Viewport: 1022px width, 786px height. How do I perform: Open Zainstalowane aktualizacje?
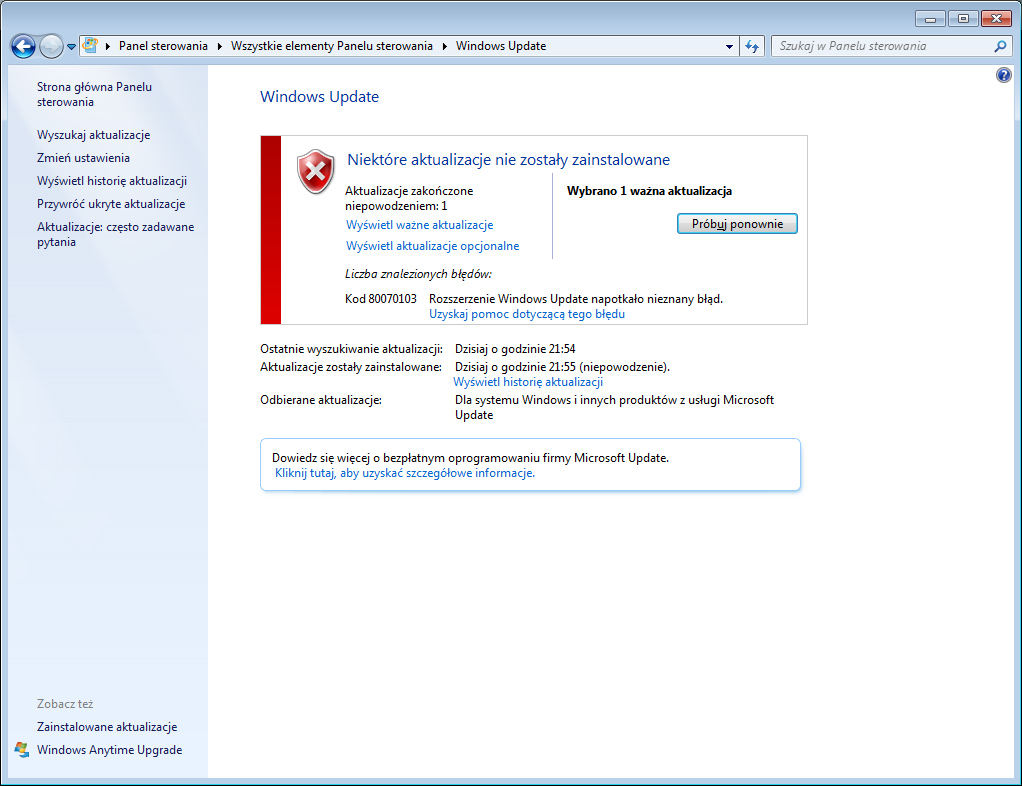coord(107,727)
